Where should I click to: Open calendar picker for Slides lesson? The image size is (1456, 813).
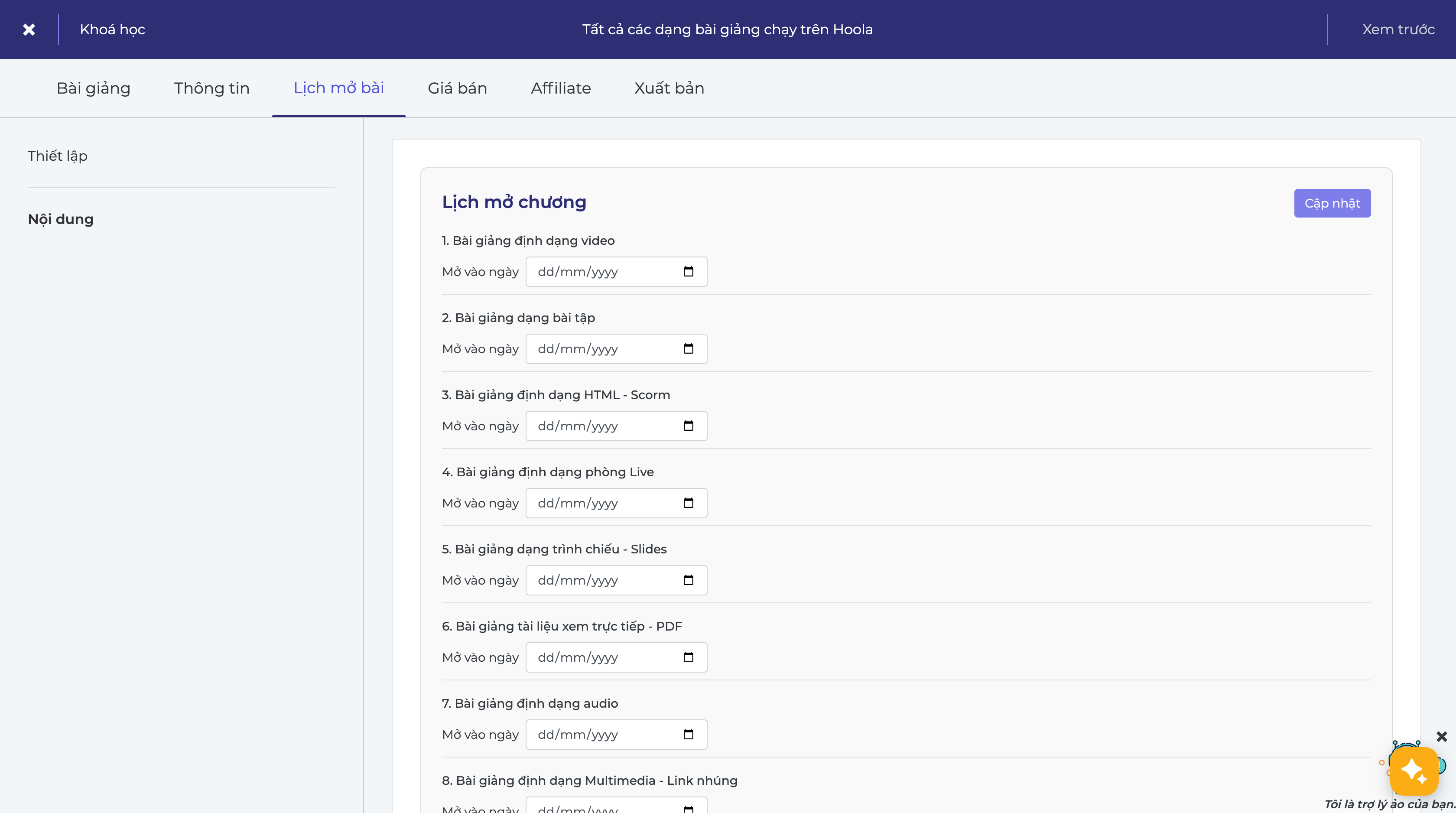click(x=689, y=580)
